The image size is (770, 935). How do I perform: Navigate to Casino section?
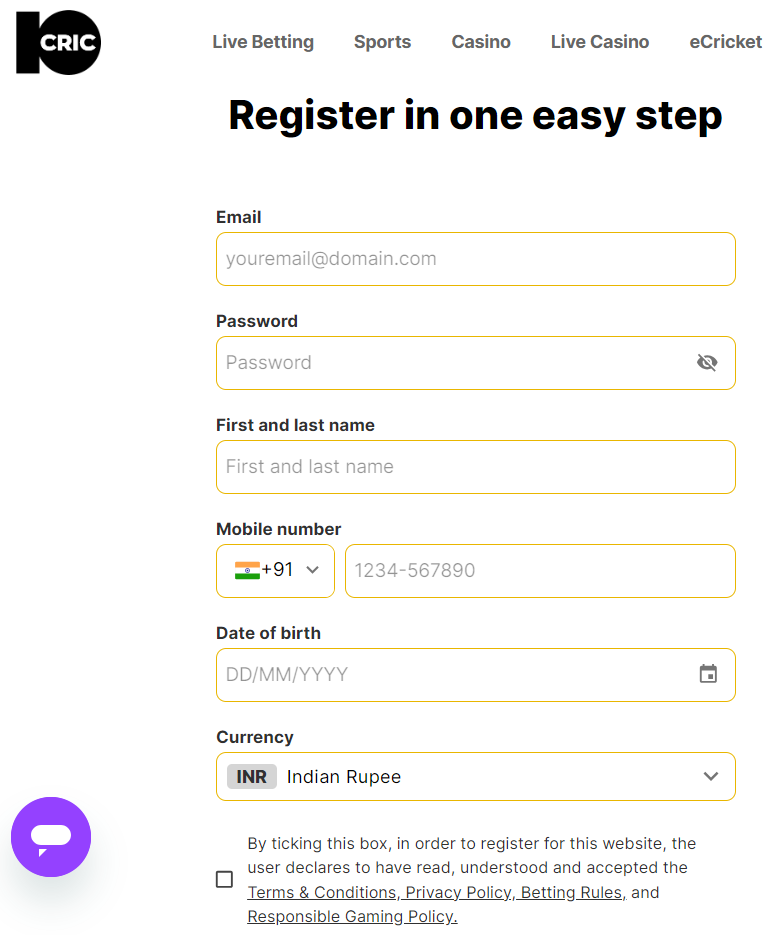click(x=481, y=42)
